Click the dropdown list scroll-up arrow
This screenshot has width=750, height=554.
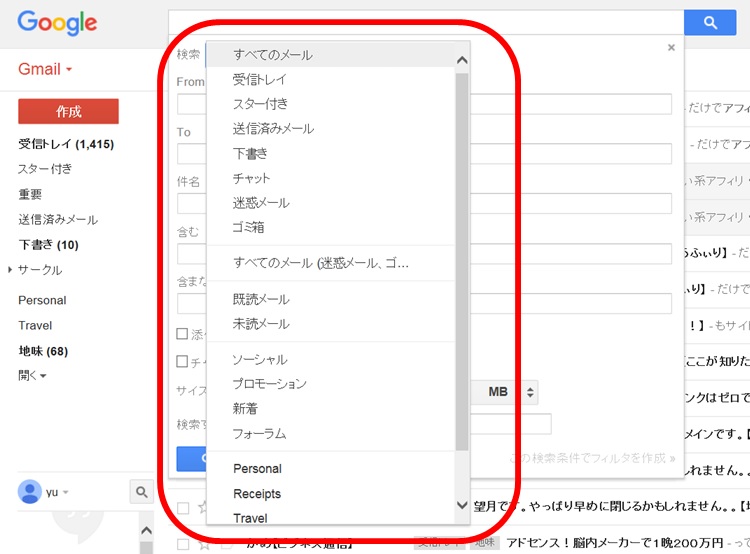(x=462, y=60)
